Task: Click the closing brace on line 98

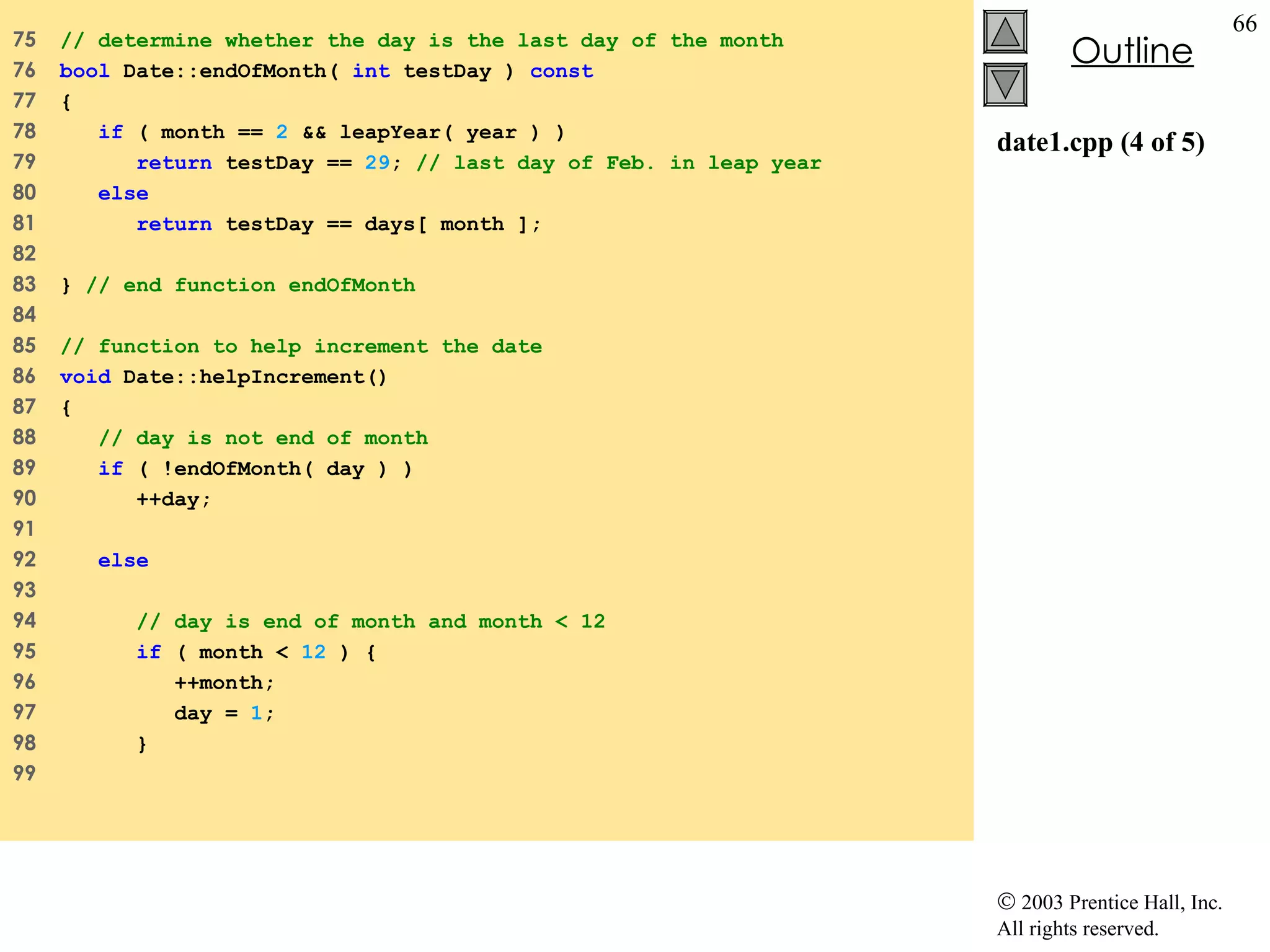Action: [142, 744]
